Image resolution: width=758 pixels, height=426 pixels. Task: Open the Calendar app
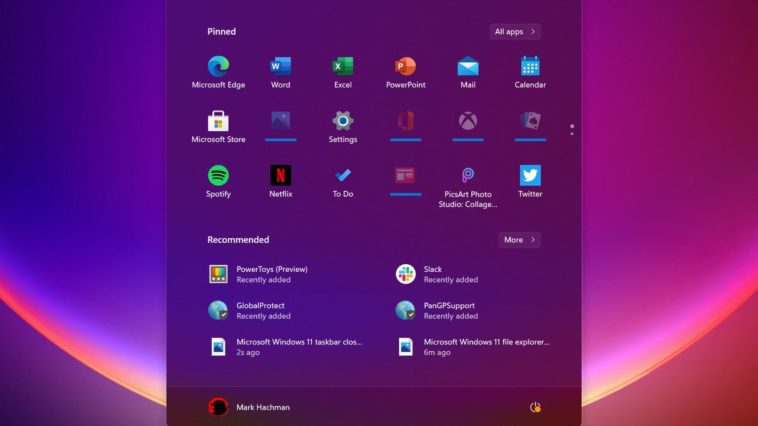(530, 73)
